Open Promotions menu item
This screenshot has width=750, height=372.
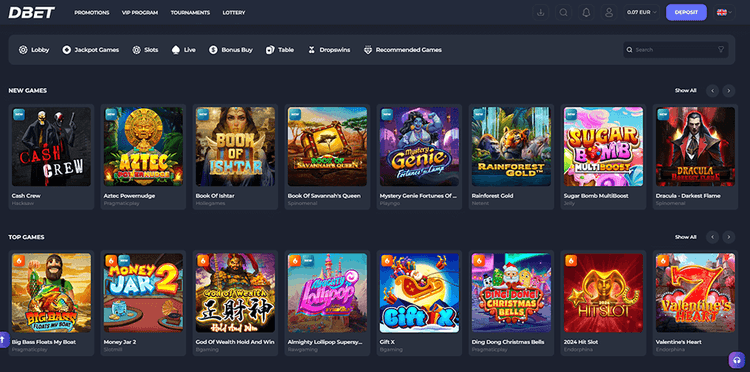pos(92,13)
